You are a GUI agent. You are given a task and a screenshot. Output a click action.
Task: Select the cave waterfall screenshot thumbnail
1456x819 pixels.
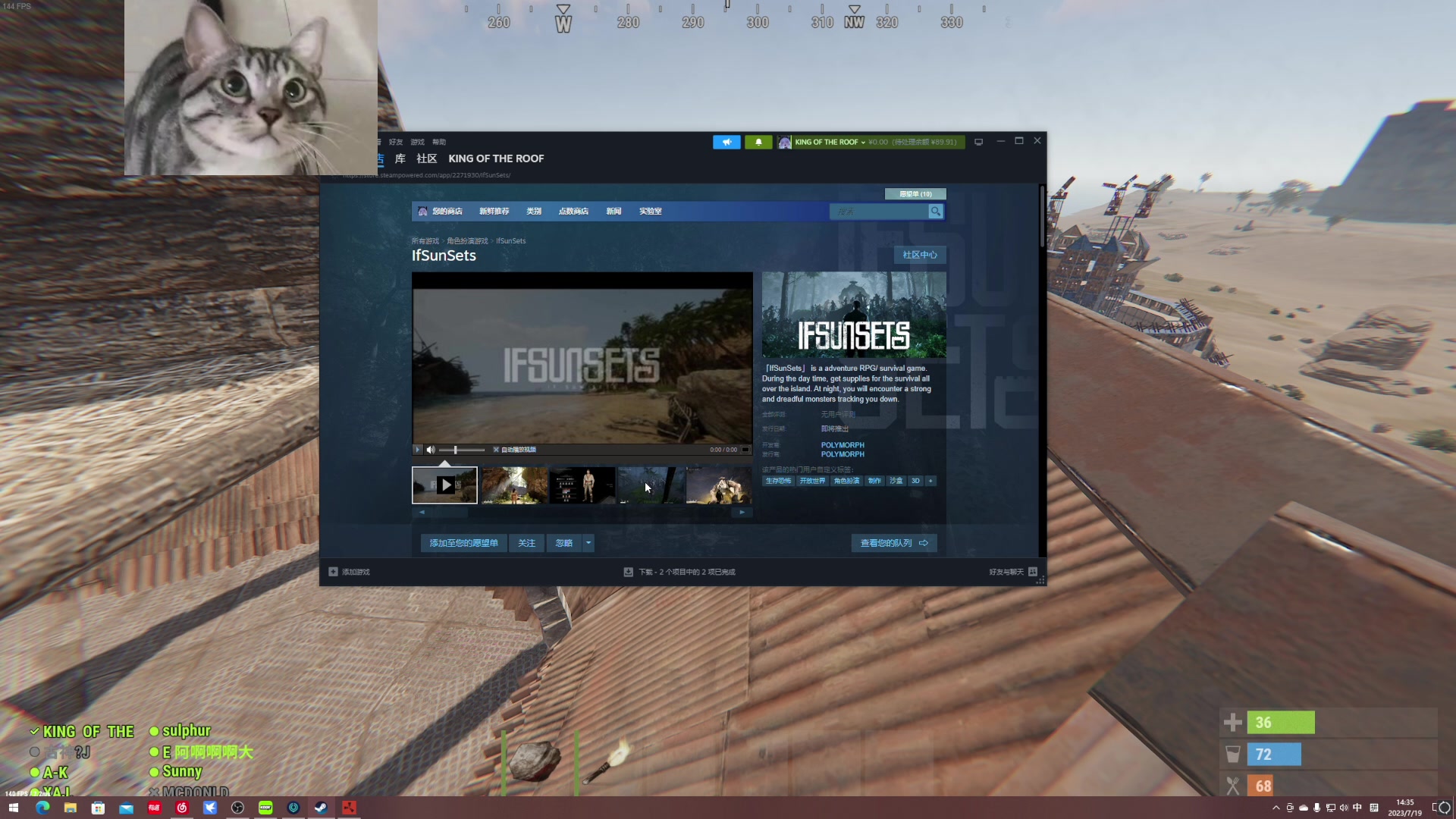[514, 485]
